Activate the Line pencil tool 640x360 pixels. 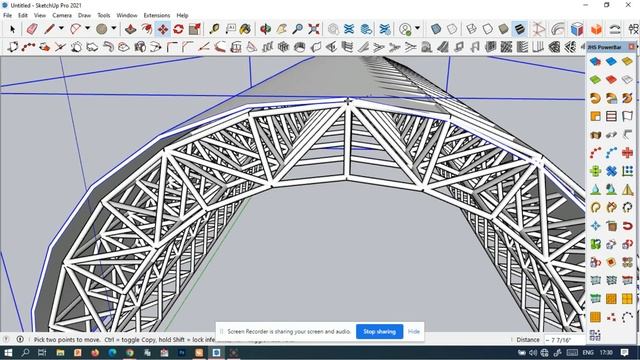49,29
